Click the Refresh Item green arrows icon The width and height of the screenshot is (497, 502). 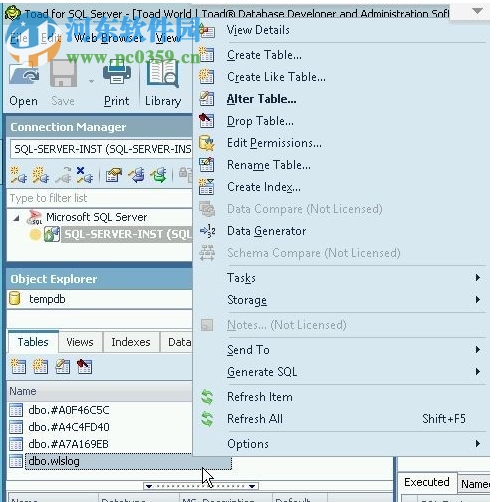click(207, 397)
